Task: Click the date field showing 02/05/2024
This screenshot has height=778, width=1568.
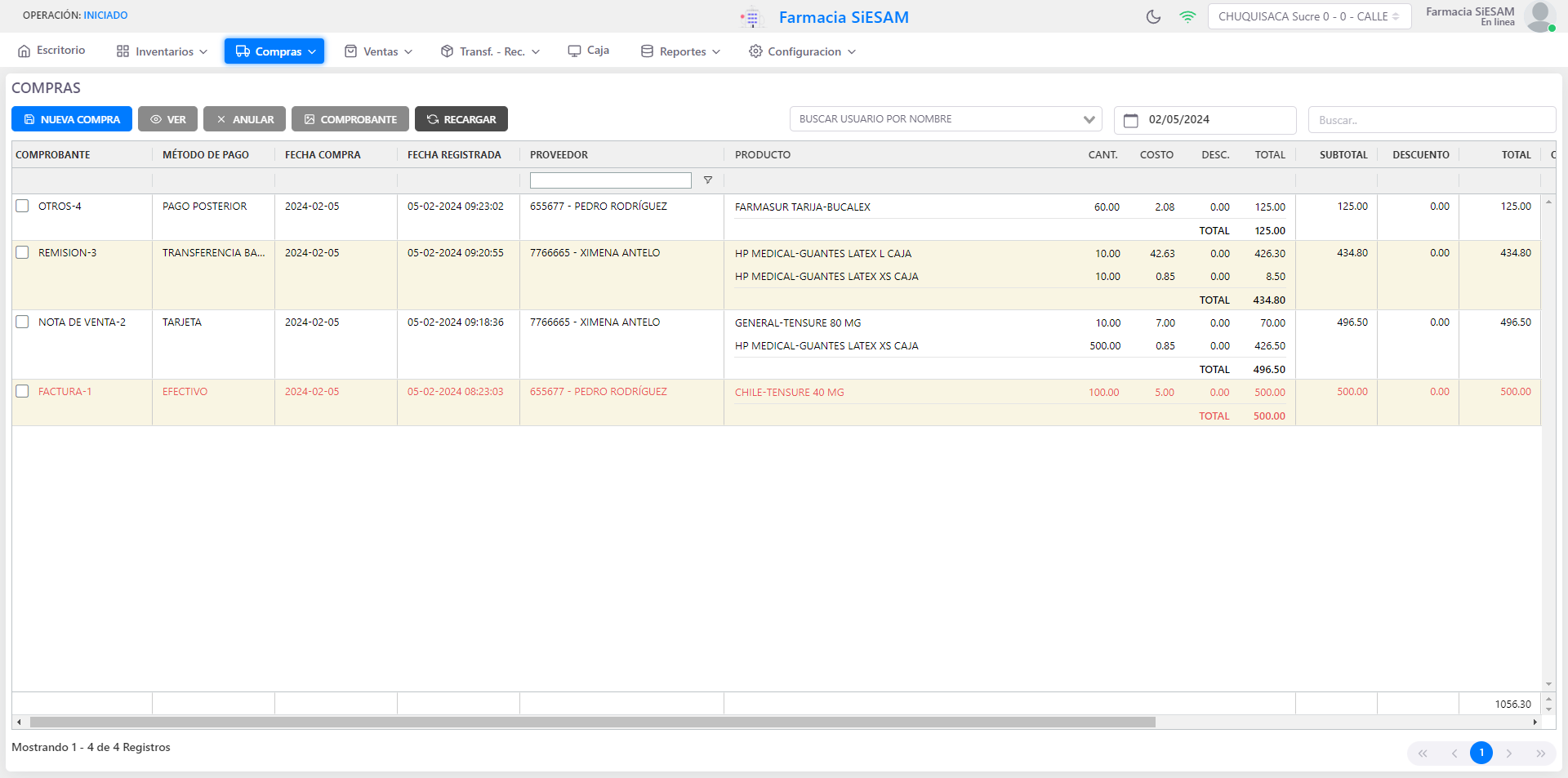Action: [1205, 120]
